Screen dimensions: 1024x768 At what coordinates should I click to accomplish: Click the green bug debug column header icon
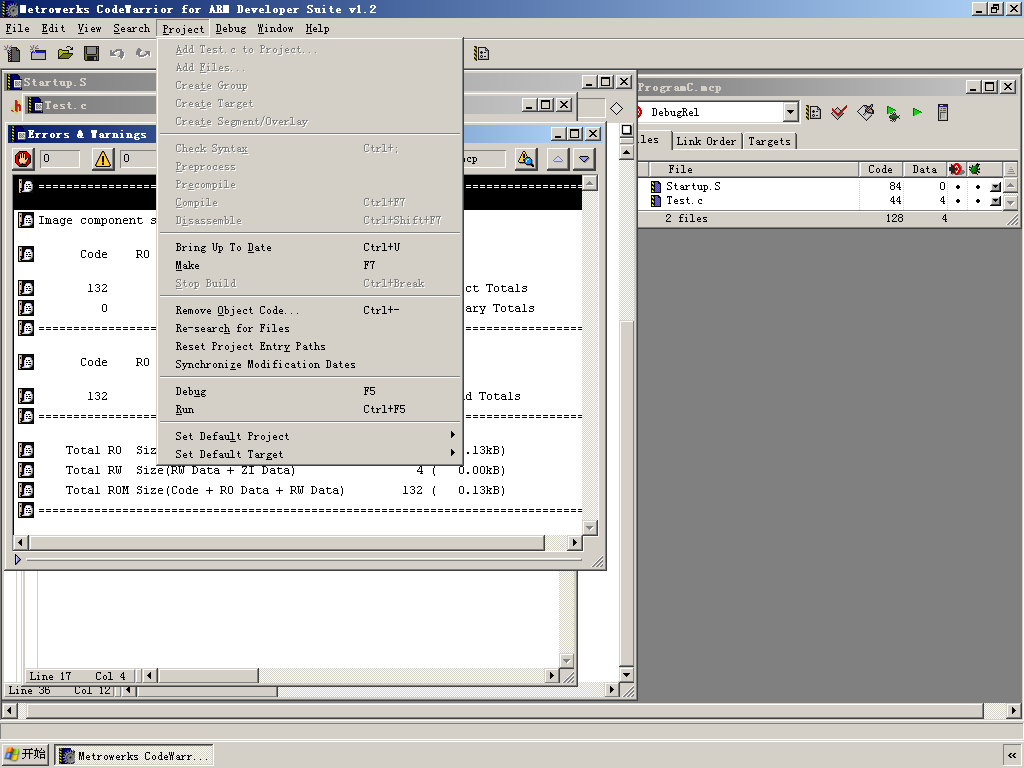974,170
